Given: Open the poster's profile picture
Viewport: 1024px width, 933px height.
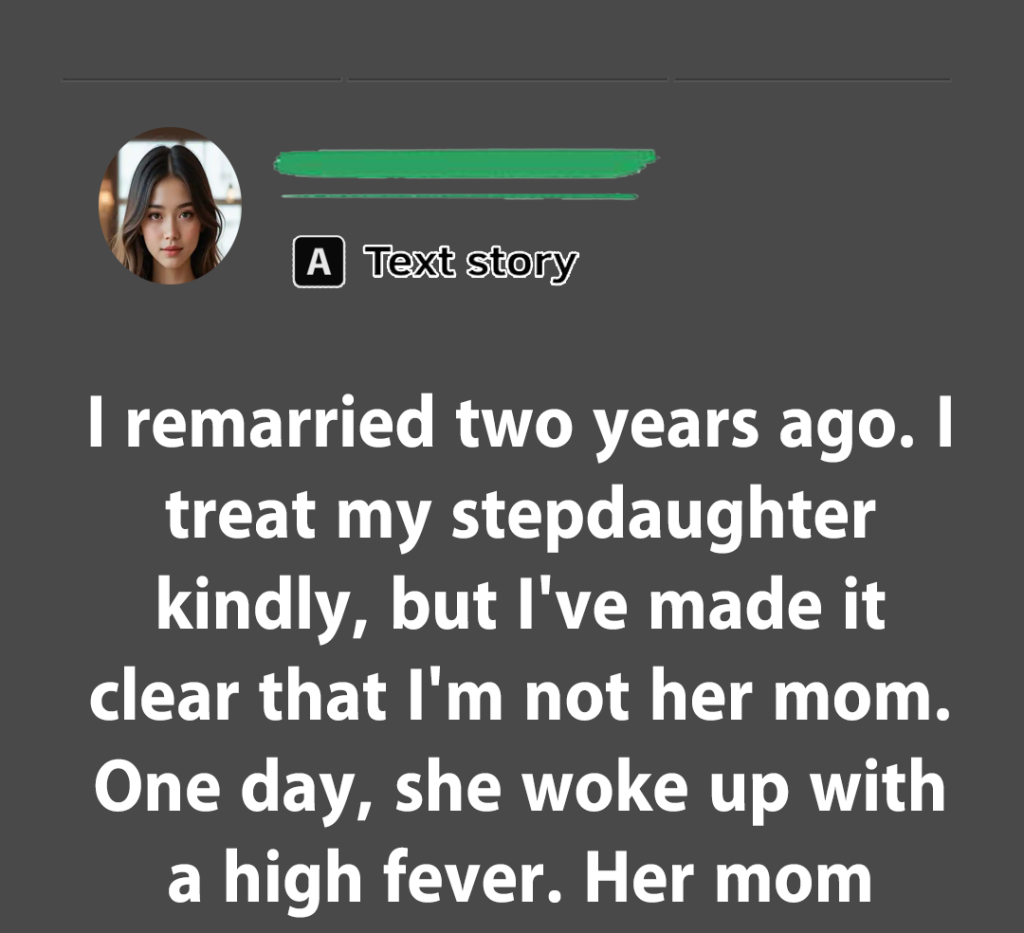Looking at the screenshot, I should click(x=170, y=205).
